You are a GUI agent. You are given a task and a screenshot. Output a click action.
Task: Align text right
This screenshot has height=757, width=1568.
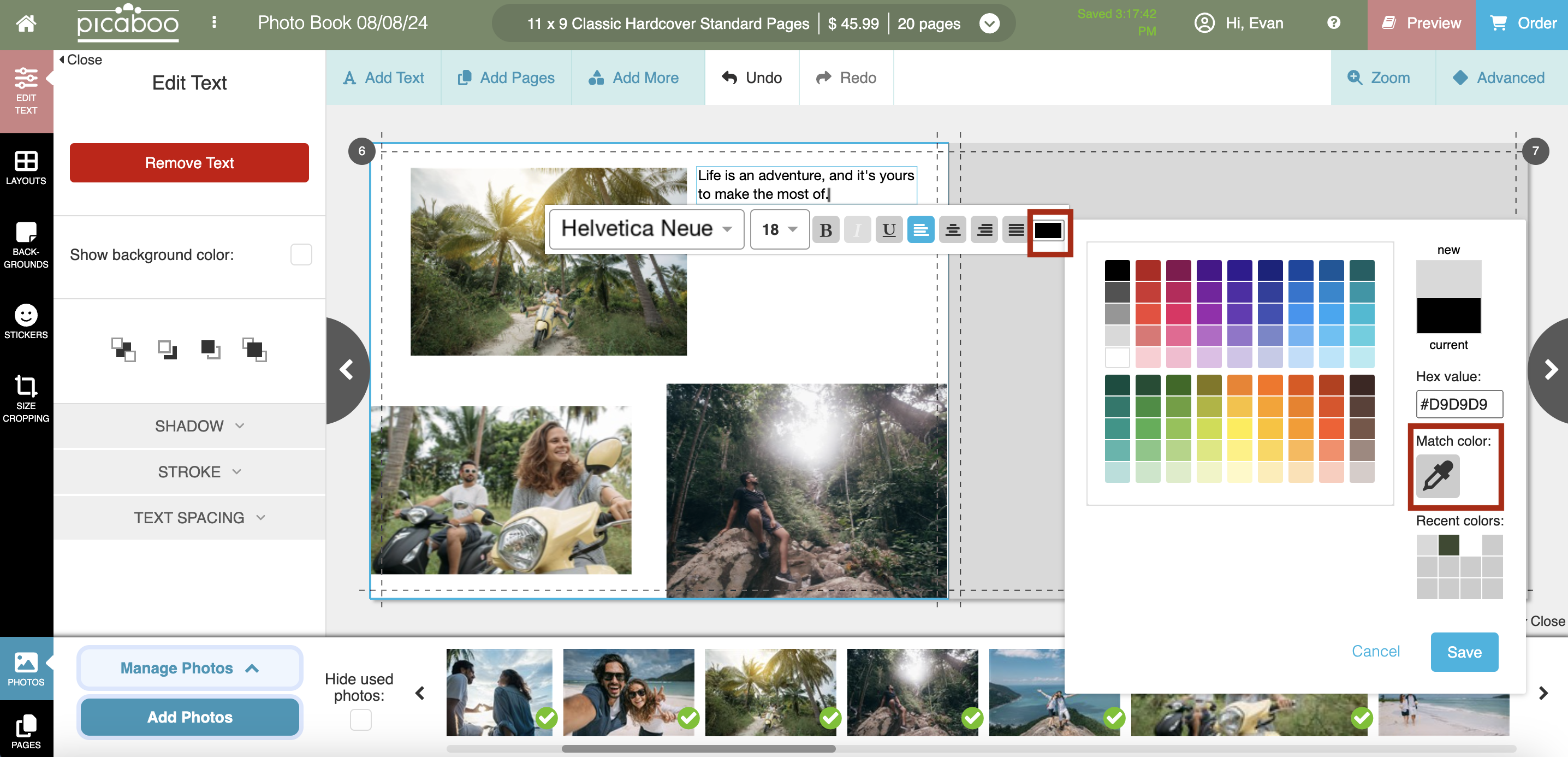[x=984, y=230]
